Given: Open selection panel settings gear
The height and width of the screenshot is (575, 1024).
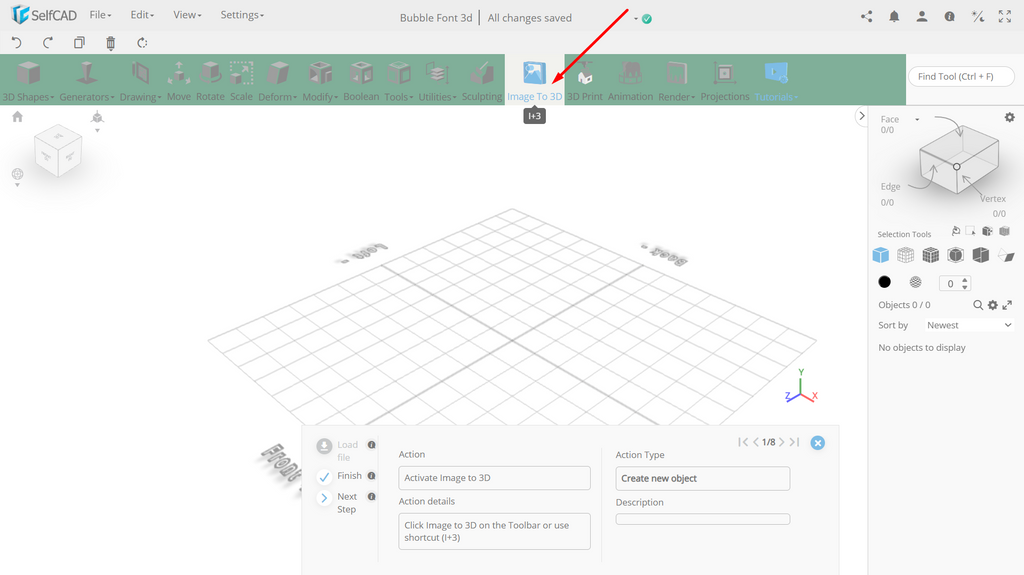Looking at the screenshot, I should point(1010,118).
